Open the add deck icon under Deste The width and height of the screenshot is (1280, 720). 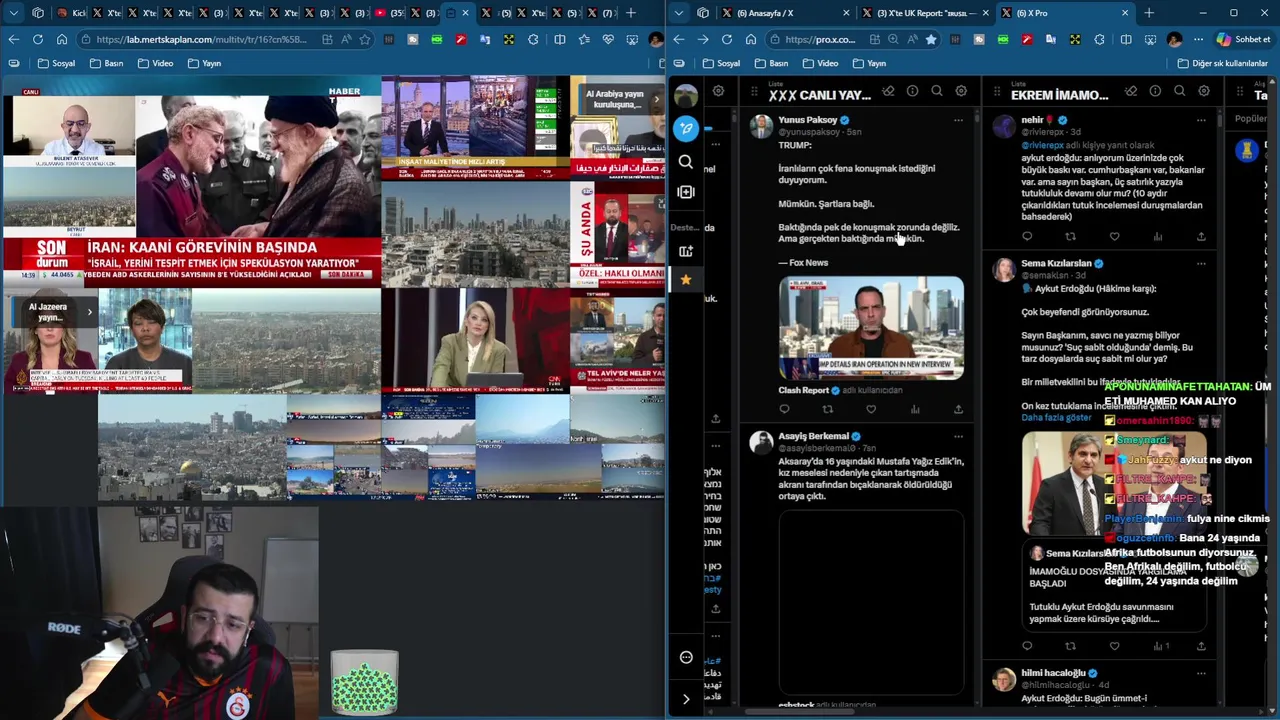pos(685,251)
